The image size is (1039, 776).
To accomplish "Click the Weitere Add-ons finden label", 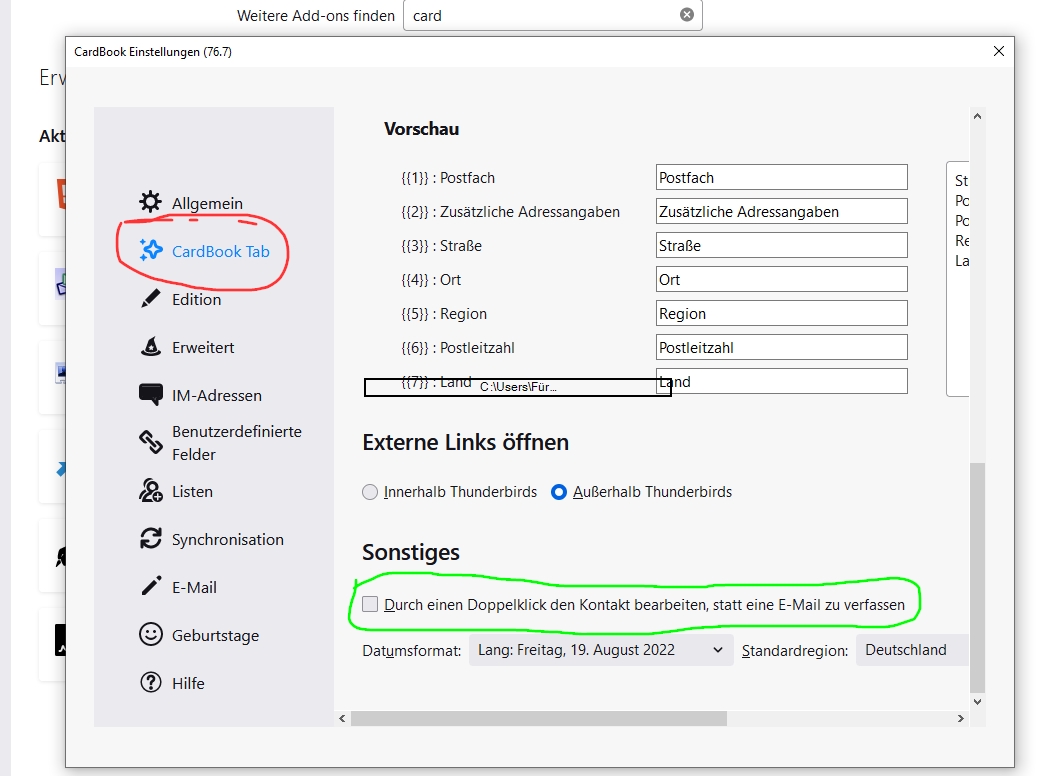I will point(316,15).
